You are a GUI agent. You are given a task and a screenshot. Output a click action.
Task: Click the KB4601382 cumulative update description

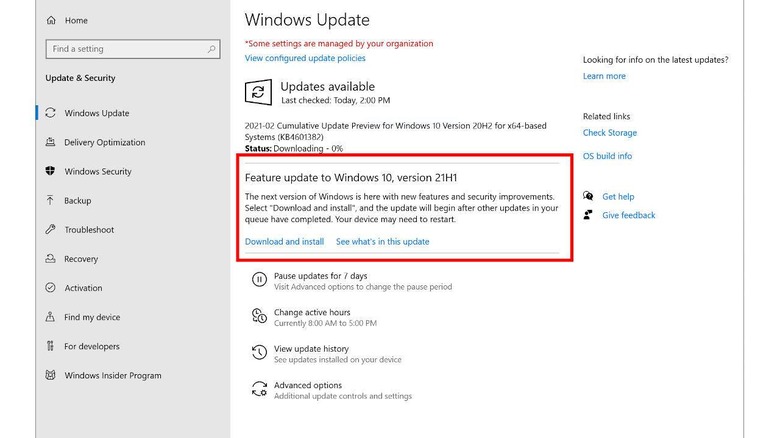[395, 131]
